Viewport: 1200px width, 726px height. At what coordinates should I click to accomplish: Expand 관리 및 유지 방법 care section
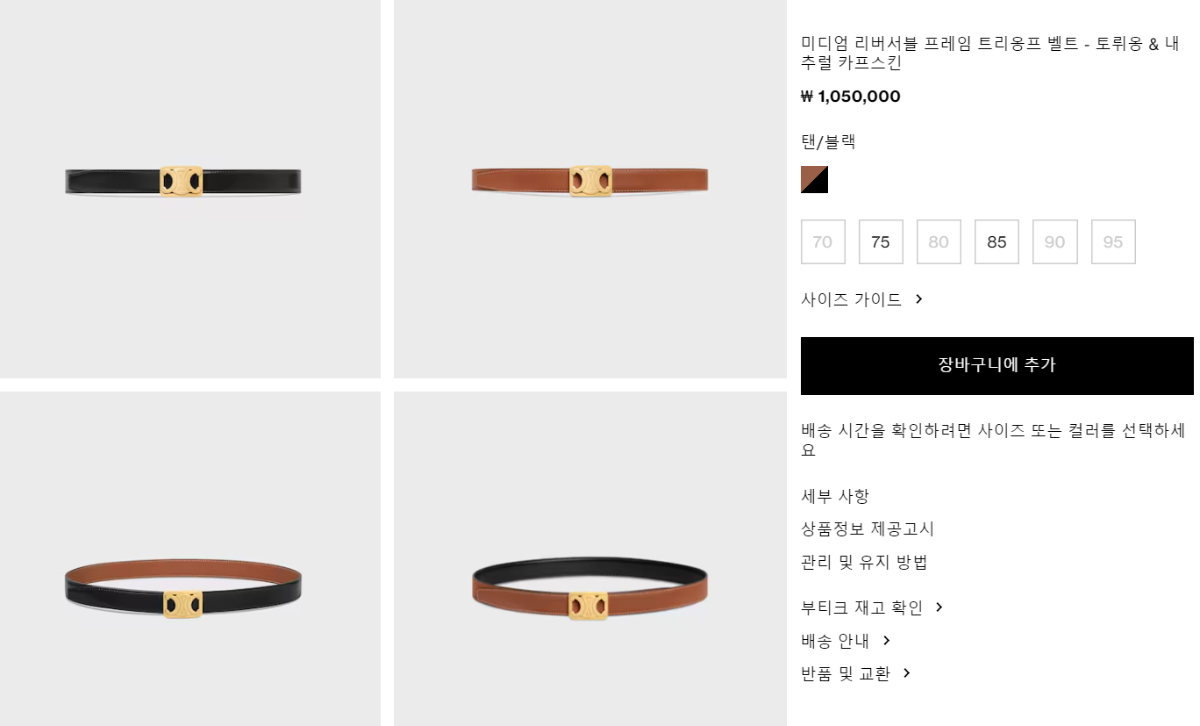[864, 562]
